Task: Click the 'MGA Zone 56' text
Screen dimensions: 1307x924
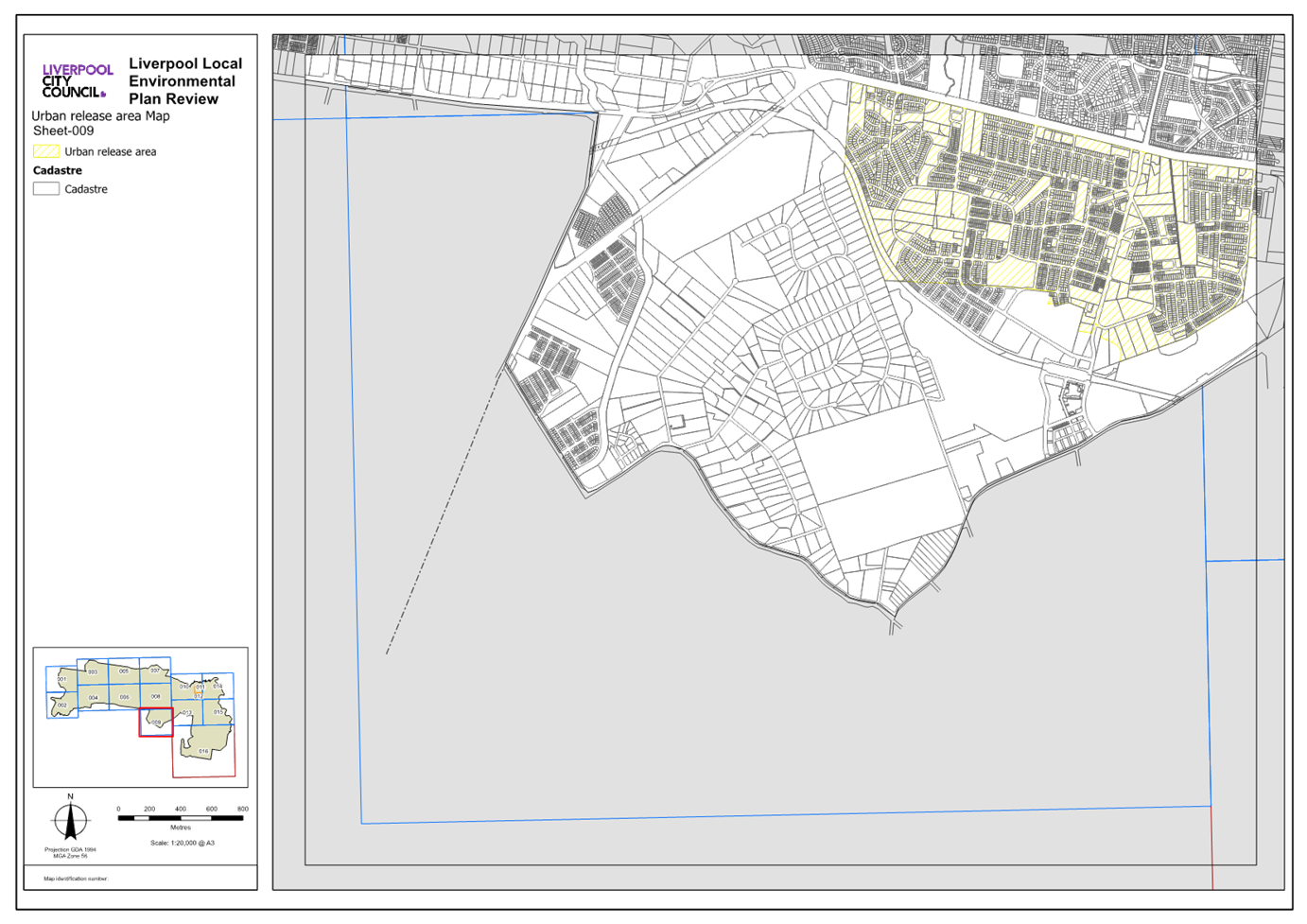Action: coord(70,856)
